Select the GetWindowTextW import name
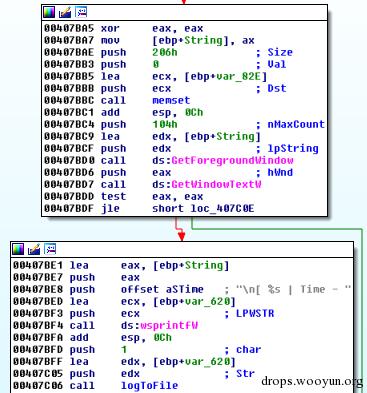Viewport: 367px width, 393px height. pos(217,184)
